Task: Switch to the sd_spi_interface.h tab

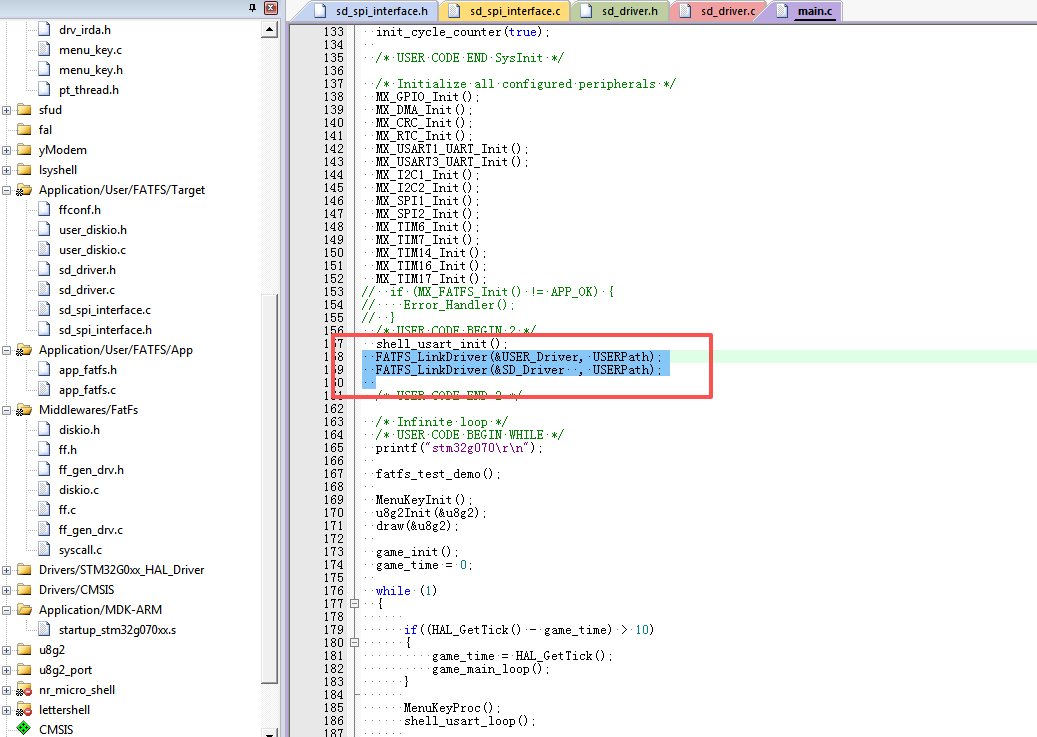Action: (372, 11)
